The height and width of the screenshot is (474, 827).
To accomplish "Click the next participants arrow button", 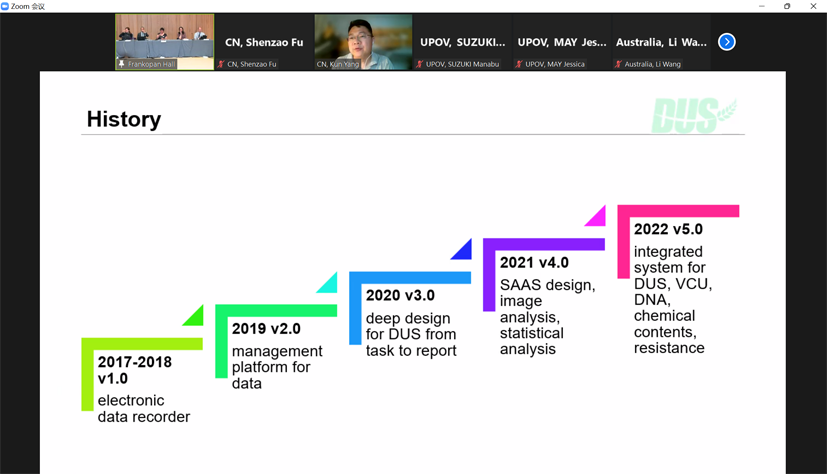I will pyautogui.click(x=727, y=42).
